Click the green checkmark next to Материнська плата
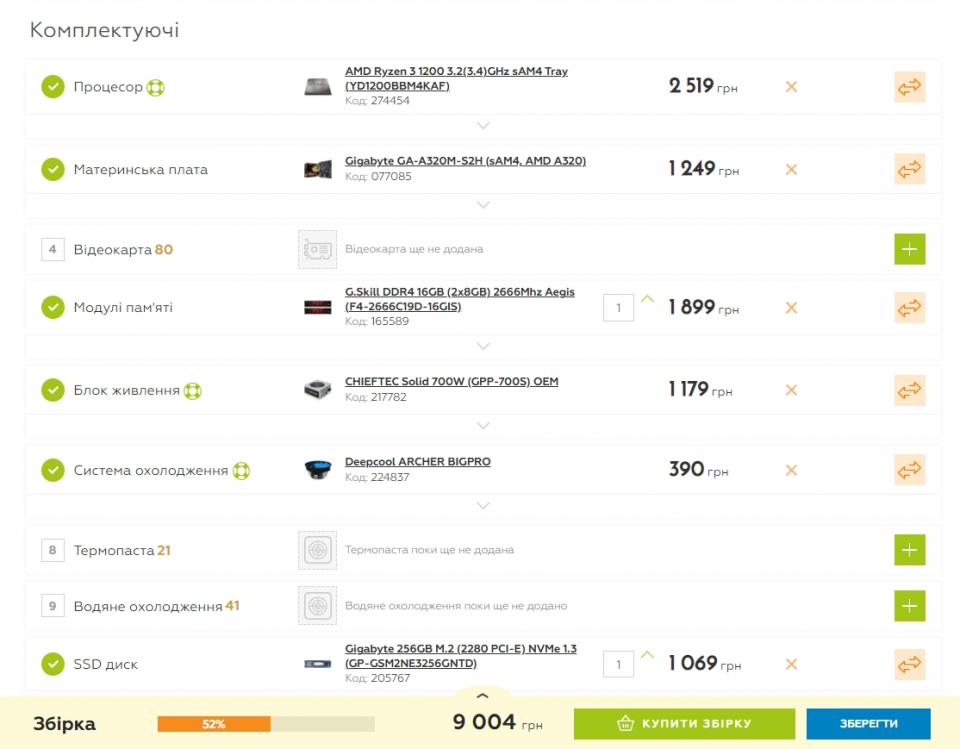This screenshot has width=960, height=749. tap(53, 170)
